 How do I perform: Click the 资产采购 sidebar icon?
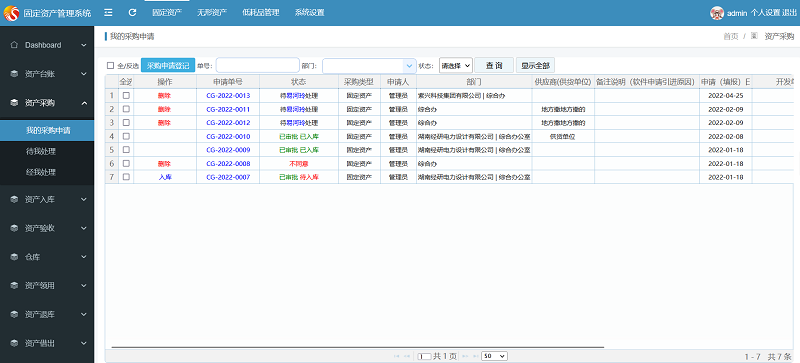pyautogui.click(x=14, y=103)
